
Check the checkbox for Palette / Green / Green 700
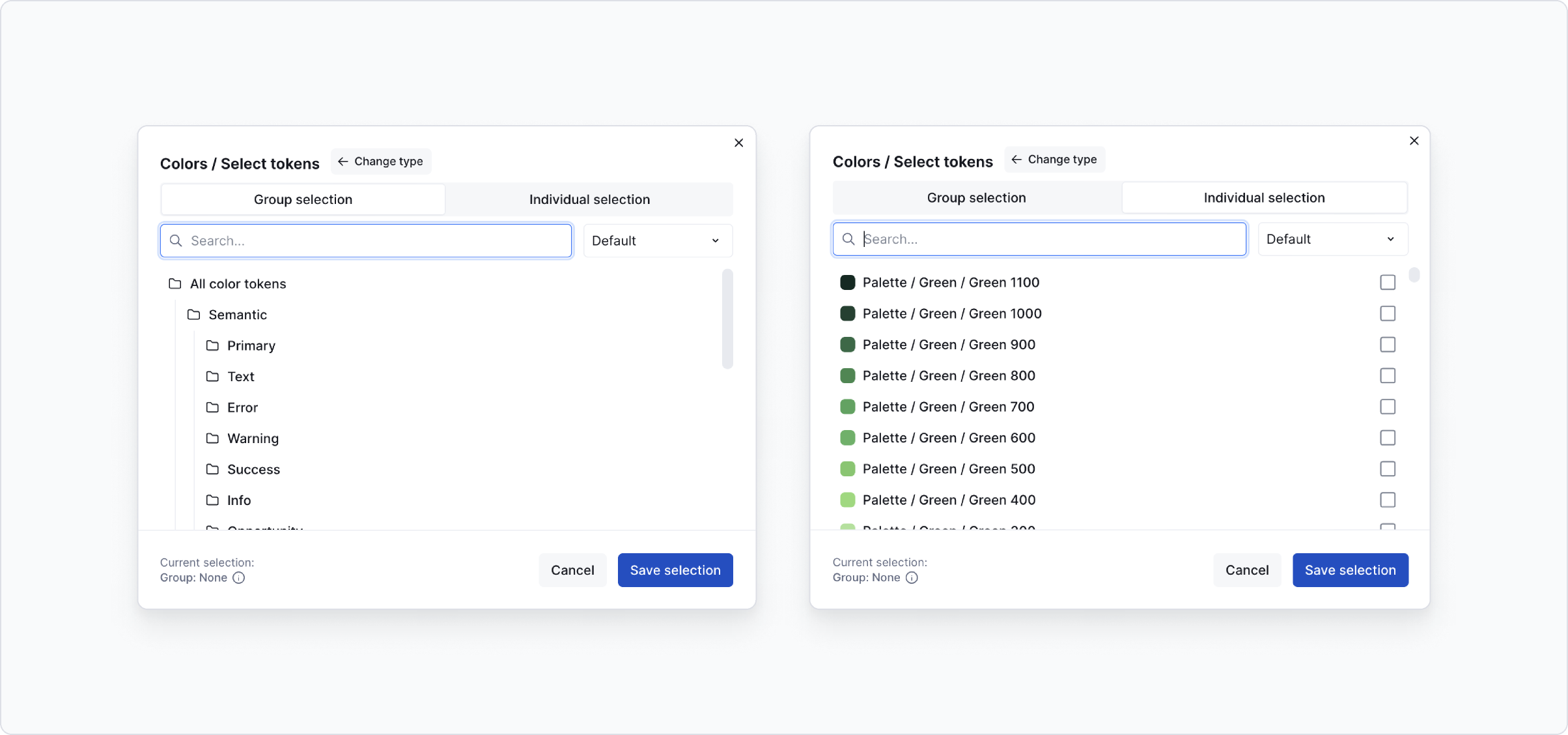pyautogui.click(x=1388, y=407)
